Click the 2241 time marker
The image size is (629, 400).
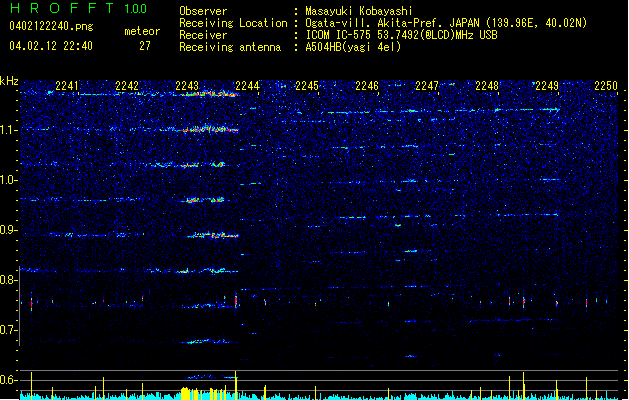coord(67,86)
